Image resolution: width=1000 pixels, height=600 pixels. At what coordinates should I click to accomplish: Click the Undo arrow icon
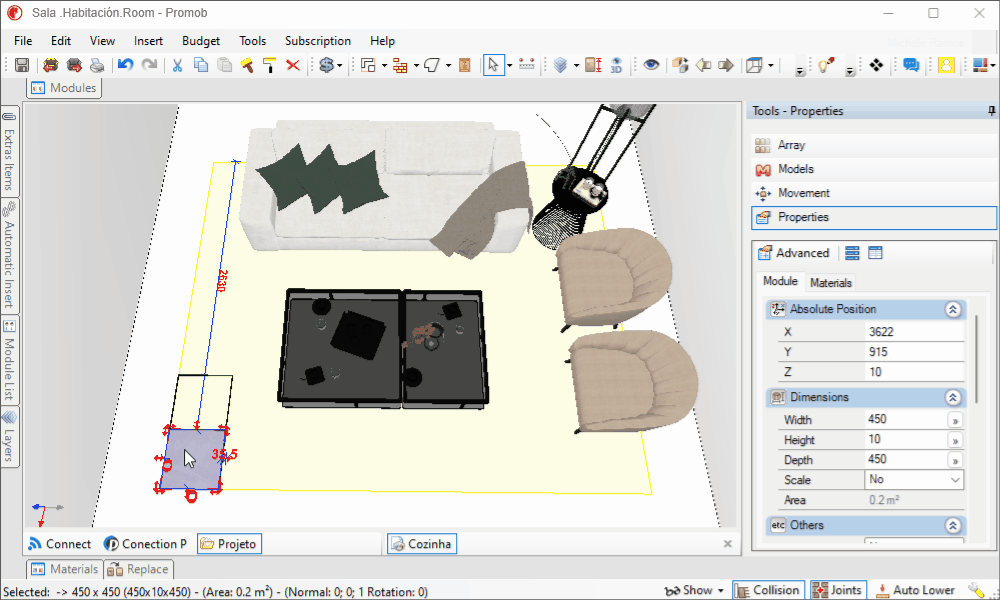(125, 65)
